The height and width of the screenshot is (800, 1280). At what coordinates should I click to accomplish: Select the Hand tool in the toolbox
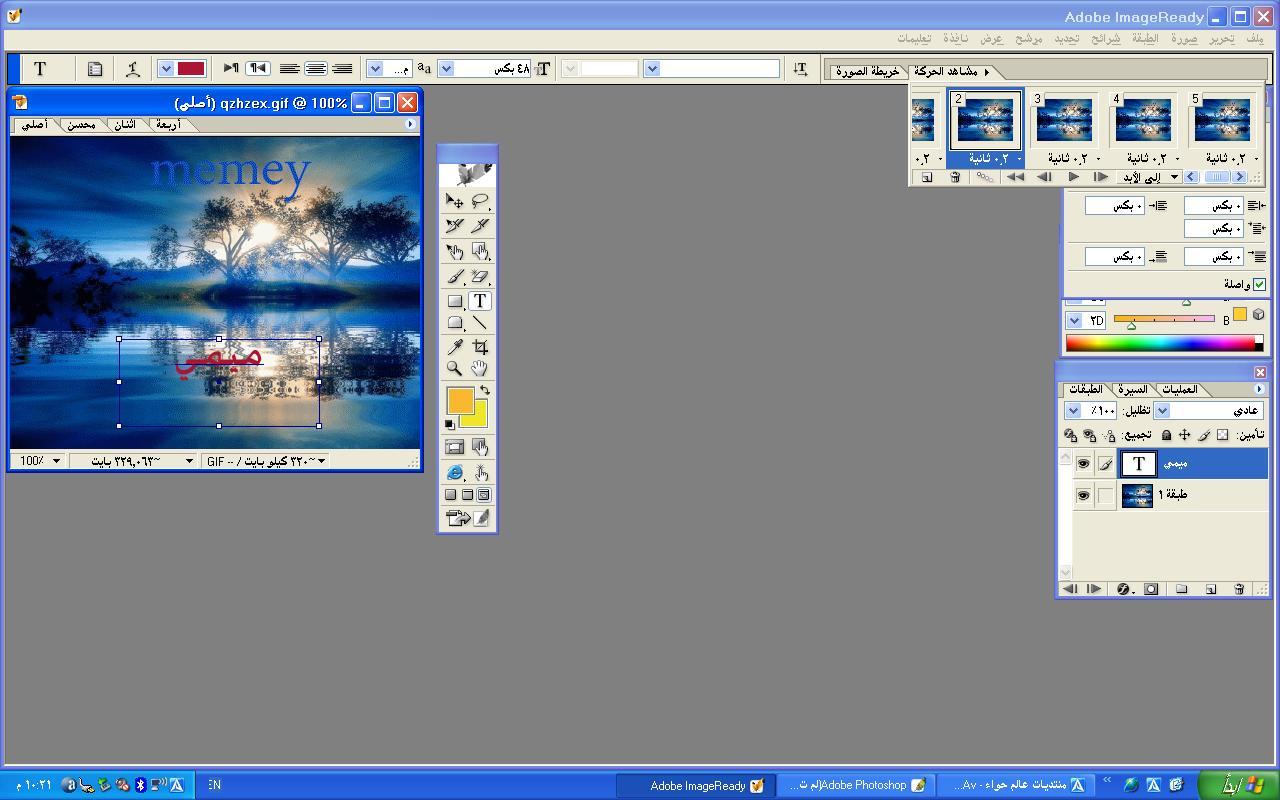(x=480, y=369)
